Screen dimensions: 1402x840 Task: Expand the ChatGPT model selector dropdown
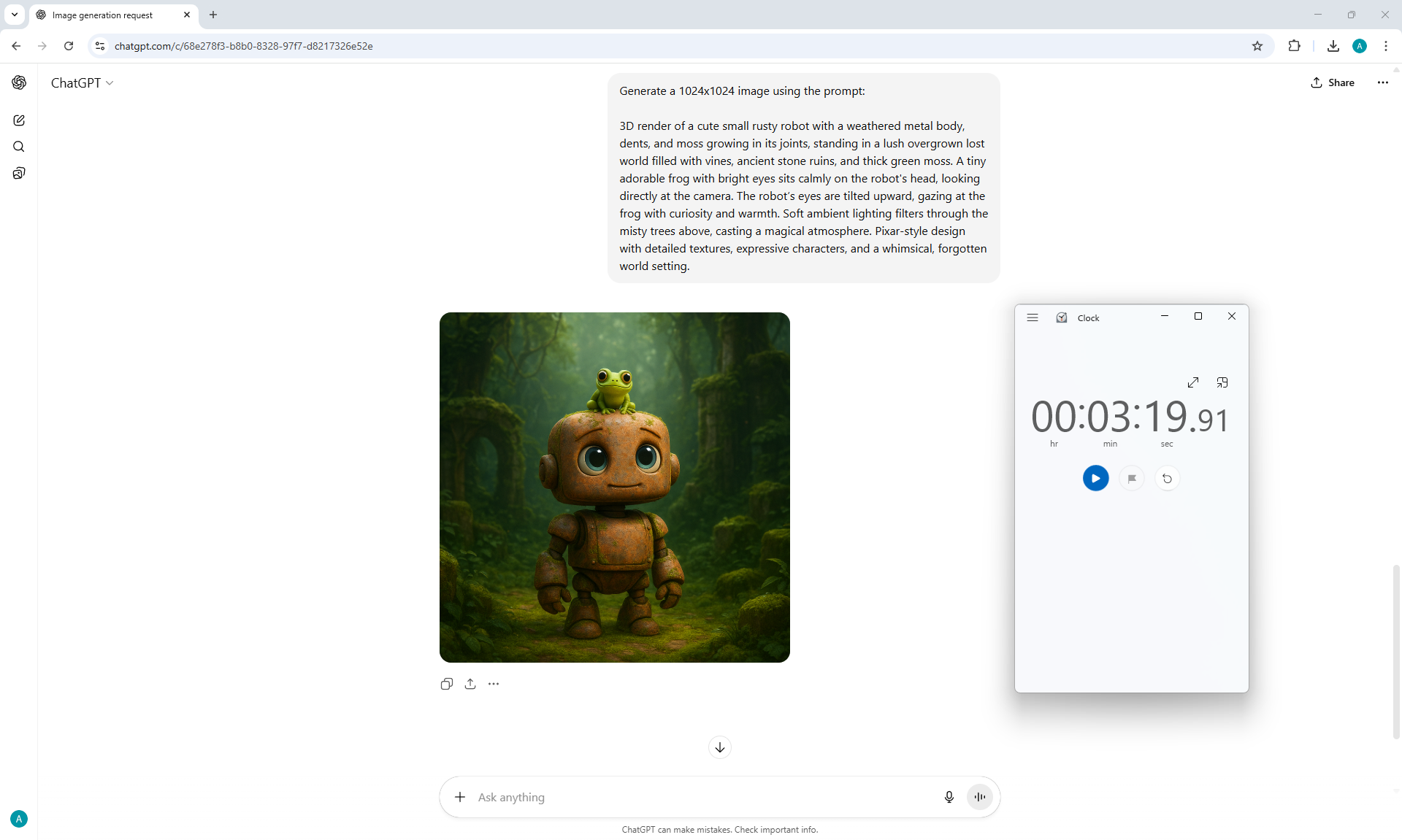[82, 83]
